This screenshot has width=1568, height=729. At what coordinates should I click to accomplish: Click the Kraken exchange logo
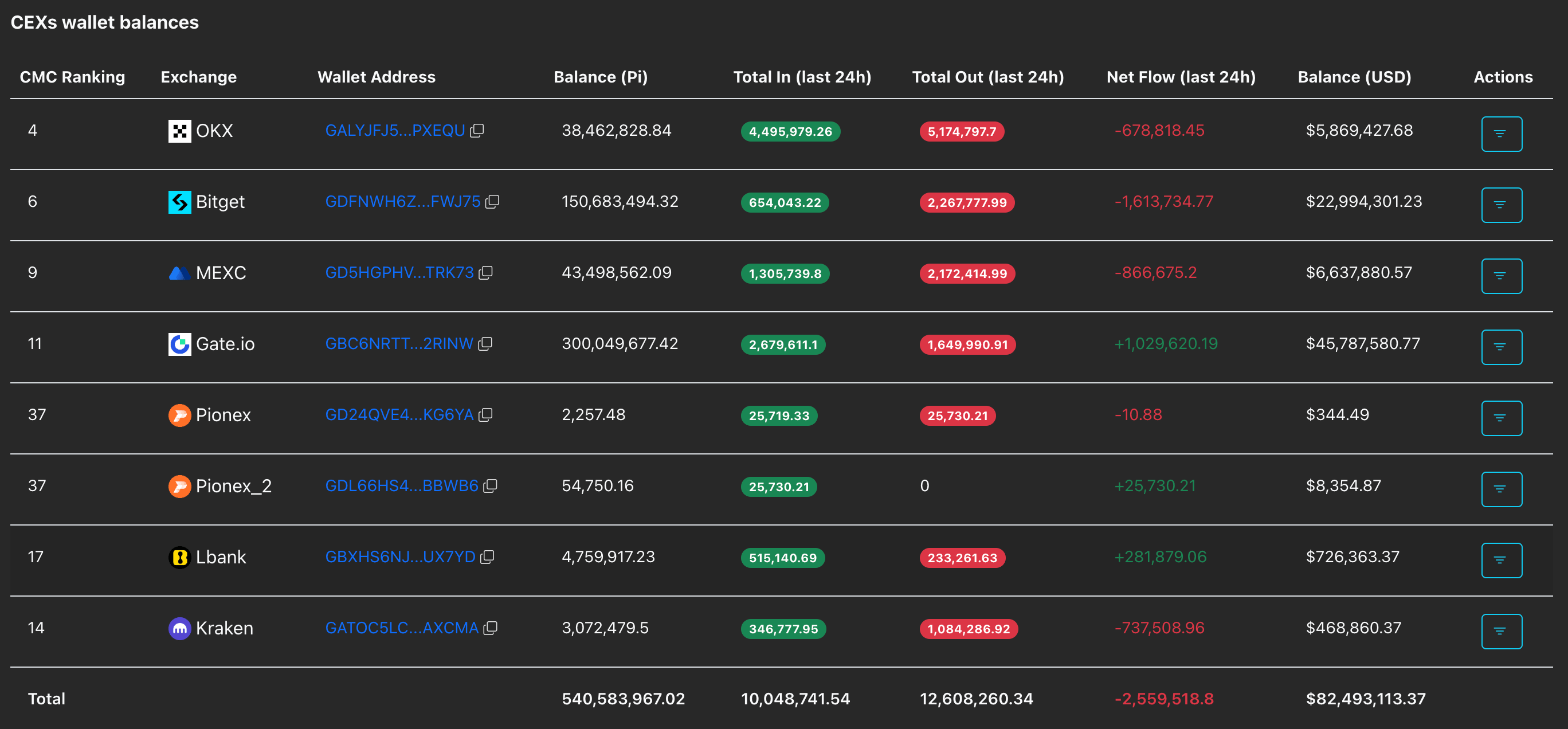click(x=179, y=629)
